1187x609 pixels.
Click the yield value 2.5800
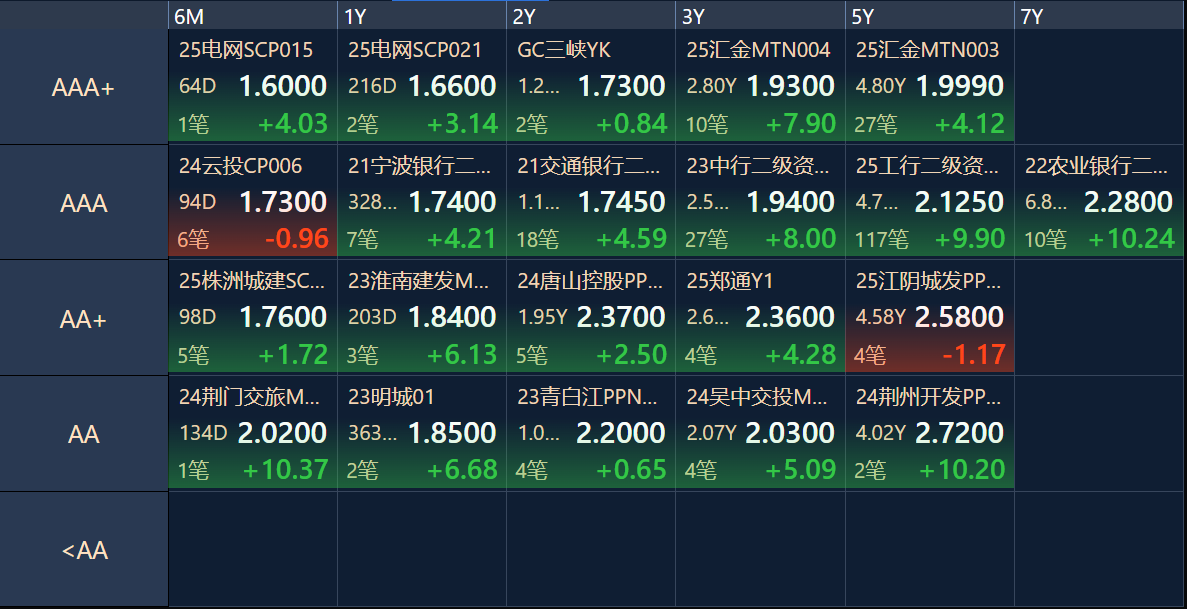(960, 317)
